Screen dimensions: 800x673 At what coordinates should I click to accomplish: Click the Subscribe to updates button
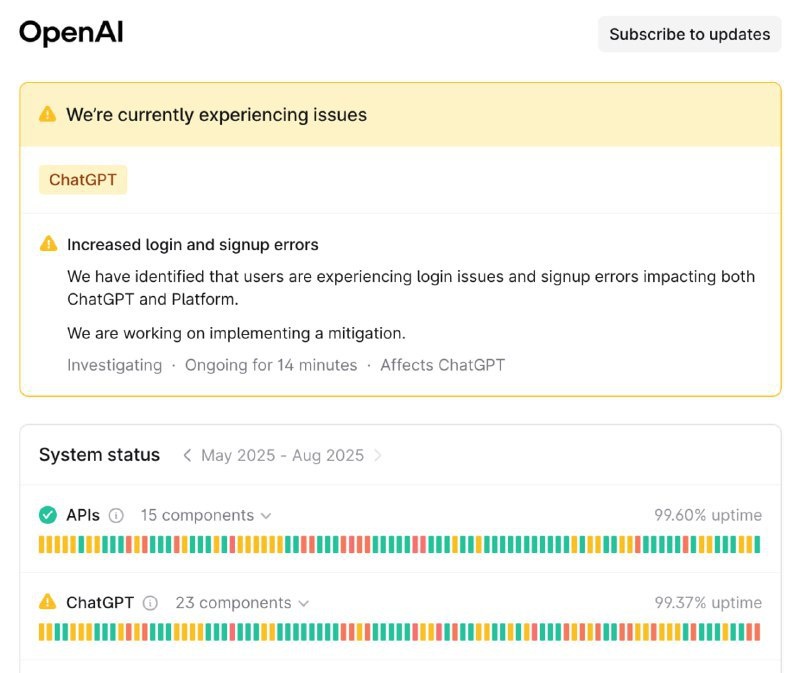(689, 34)
